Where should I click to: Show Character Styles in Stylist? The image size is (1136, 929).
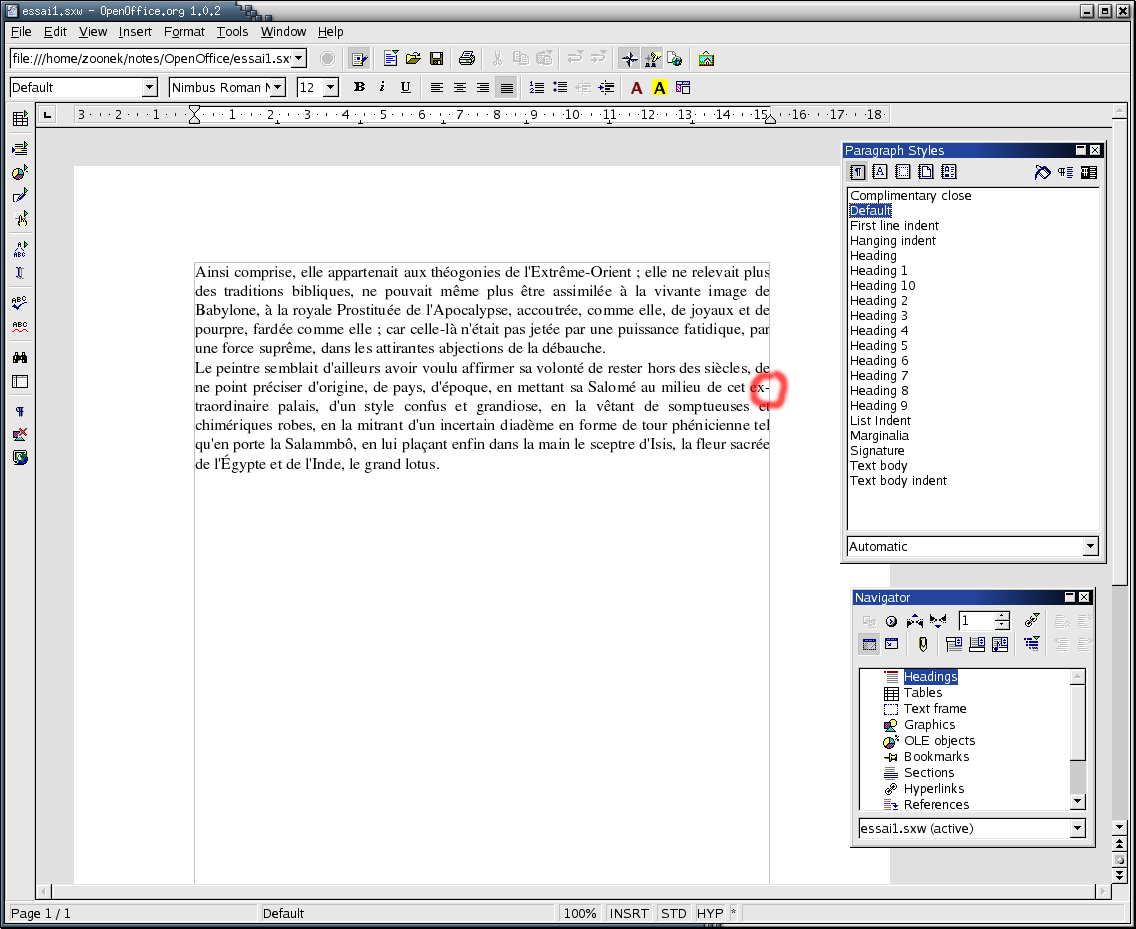point(880,172)
